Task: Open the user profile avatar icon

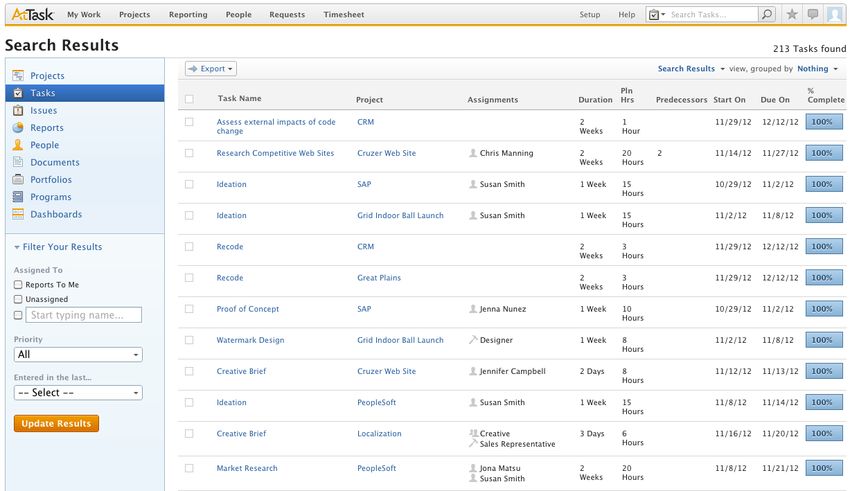Action: (835, 15)
